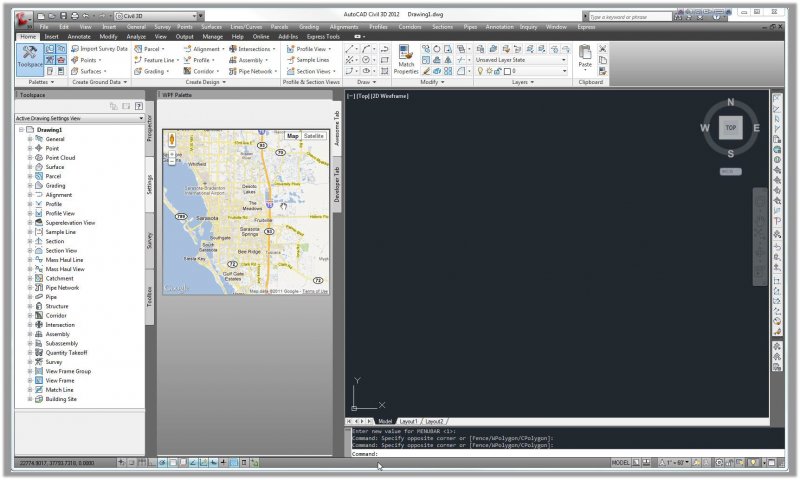Click the Open folder icon
The image size is (800, 480).
[52, 16]
